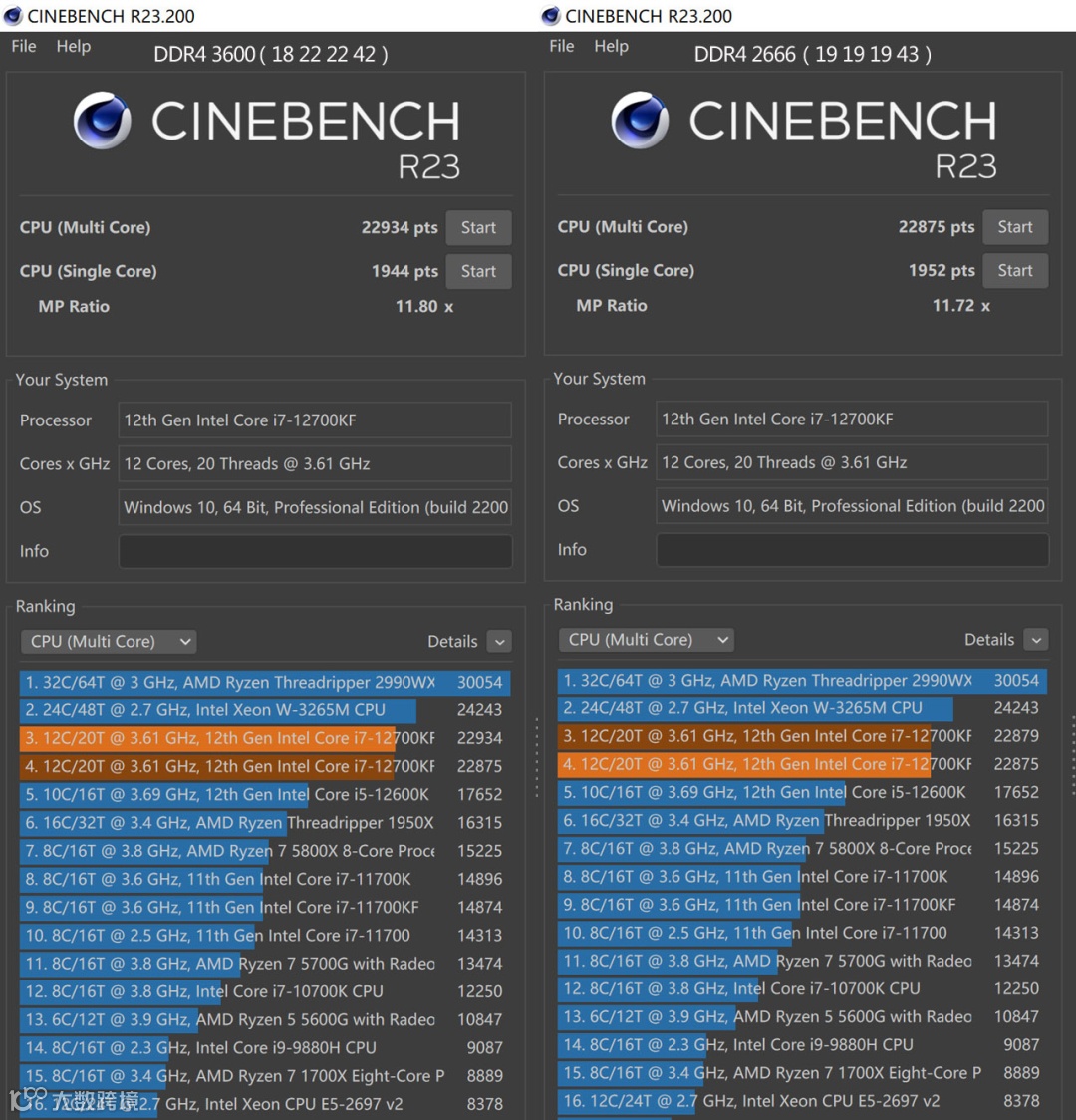
Task: Click the Cinebench app icon in right window title bar
Action: 551,15
